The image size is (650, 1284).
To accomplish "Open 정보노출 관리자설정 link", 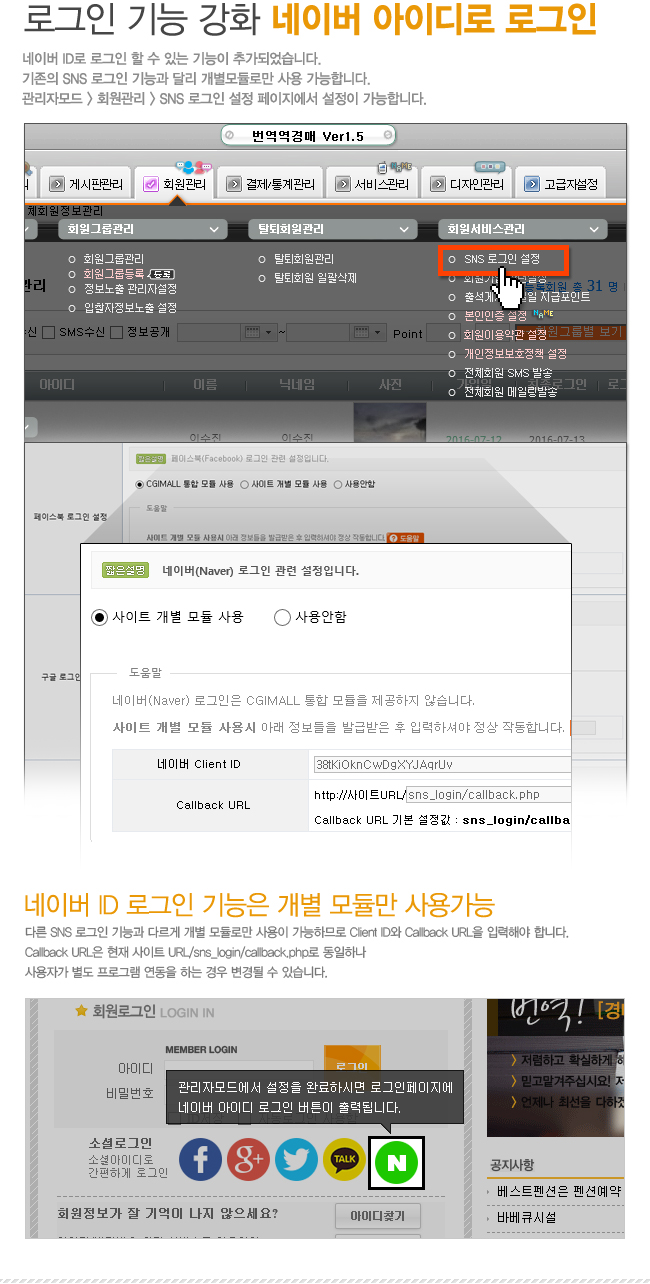I will click(130, 289).
